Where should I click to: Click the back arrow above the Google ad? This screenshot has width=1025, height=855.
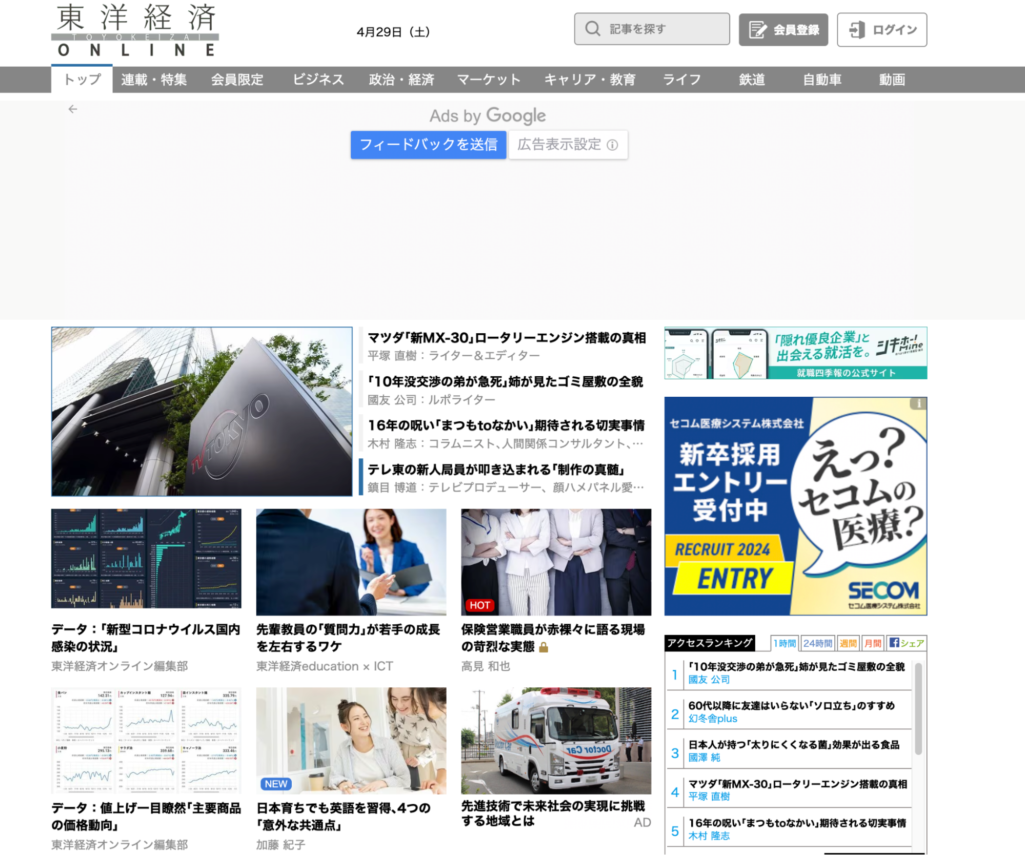point(71,109)
